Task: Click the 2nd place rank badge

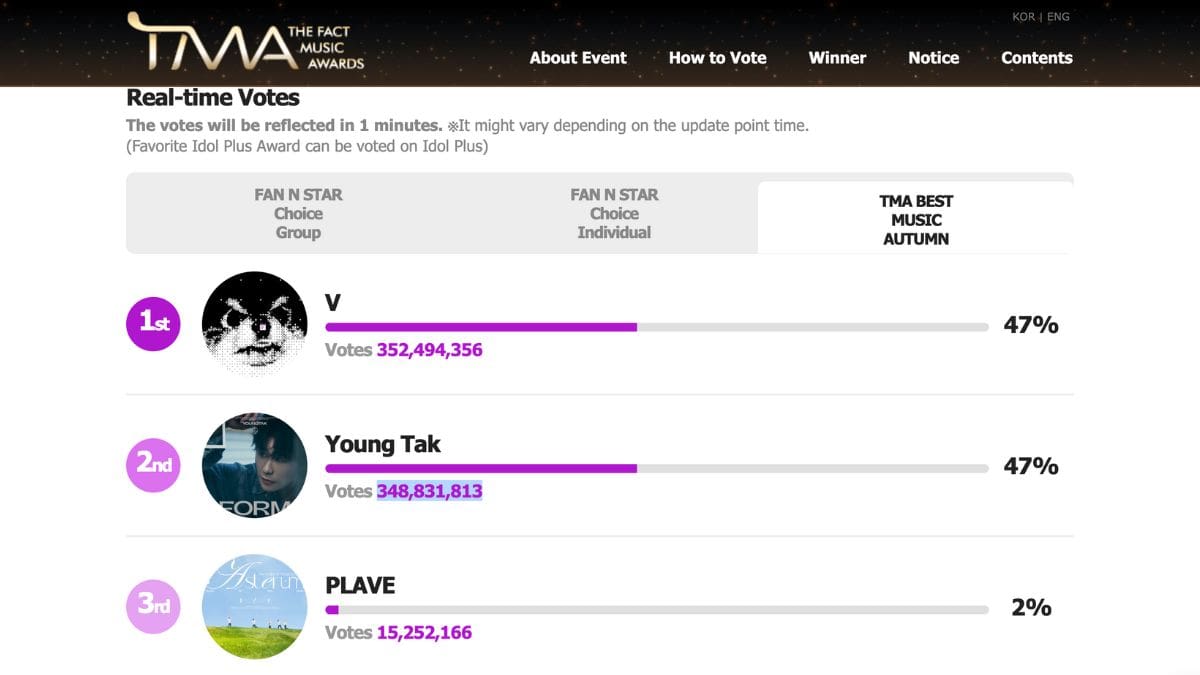Action: pyautogui.click(x=153, y=466)
